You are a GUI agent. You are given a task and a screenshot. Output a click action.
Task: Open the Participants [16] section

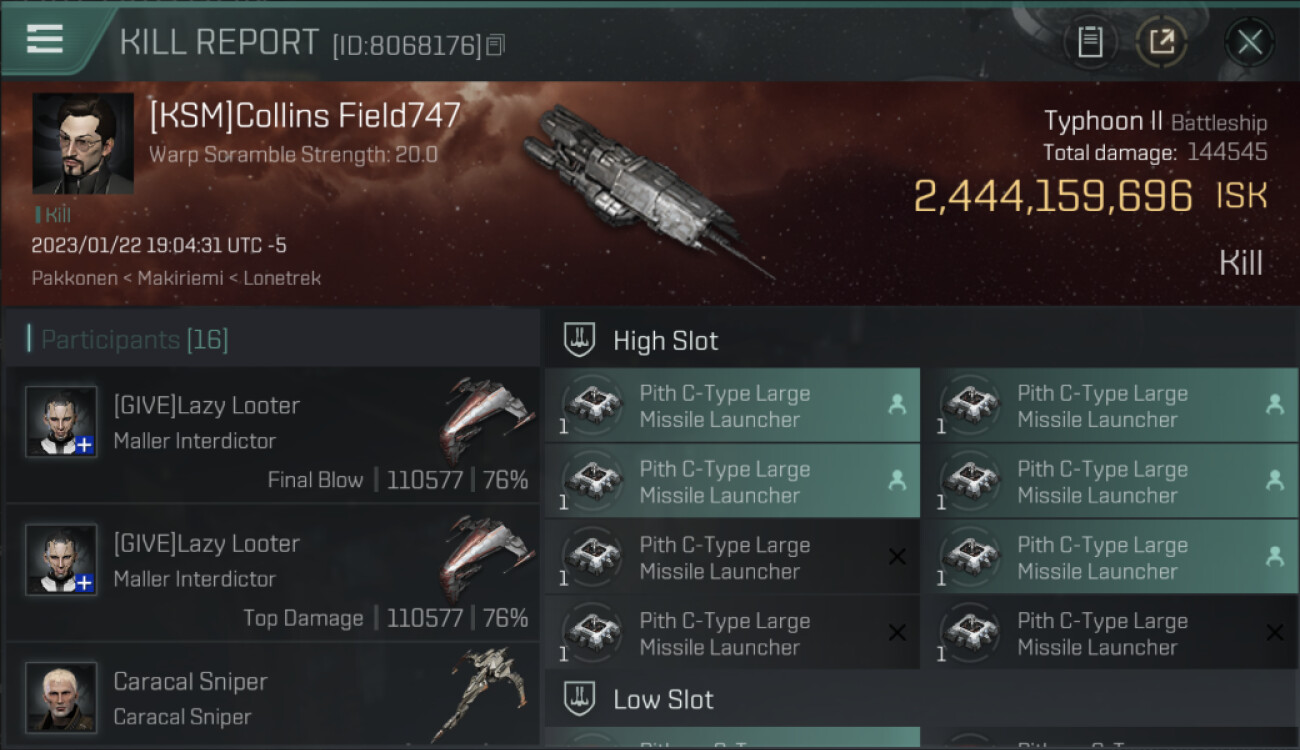pos(134,340)
